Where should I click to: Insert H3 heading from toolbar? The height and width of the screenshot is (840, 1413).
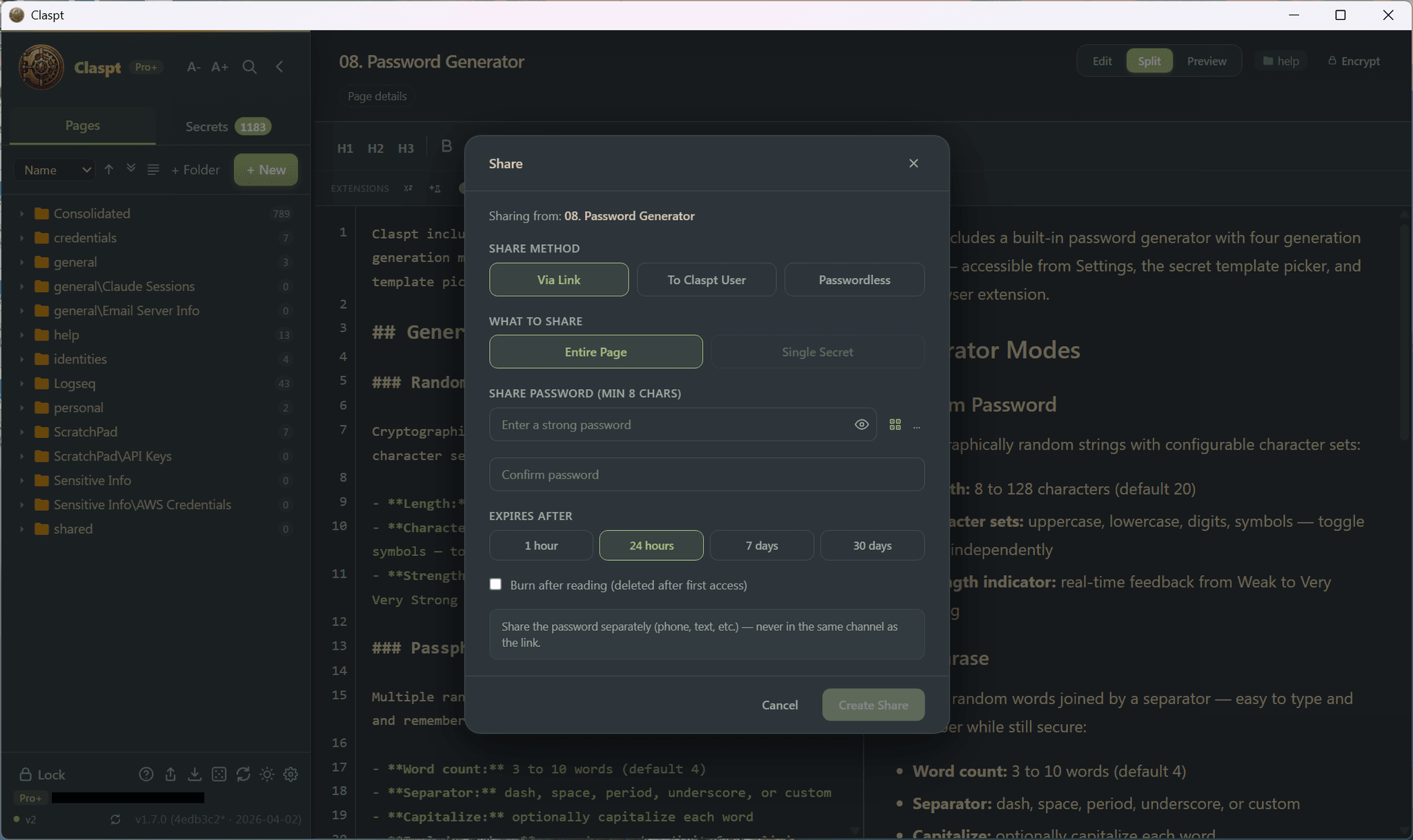[x=406, y=148]
